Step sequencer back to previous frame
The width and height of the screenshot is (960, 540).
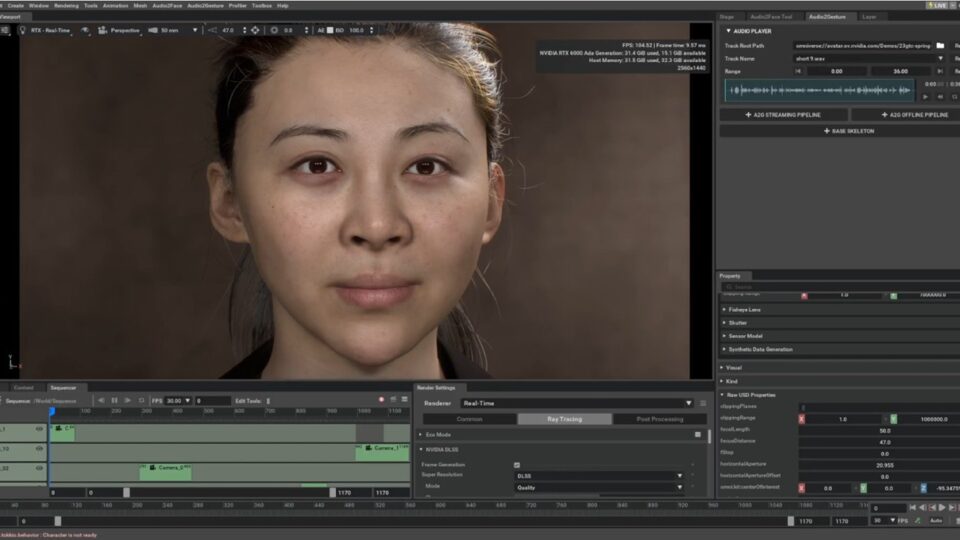tap(101, 400)
